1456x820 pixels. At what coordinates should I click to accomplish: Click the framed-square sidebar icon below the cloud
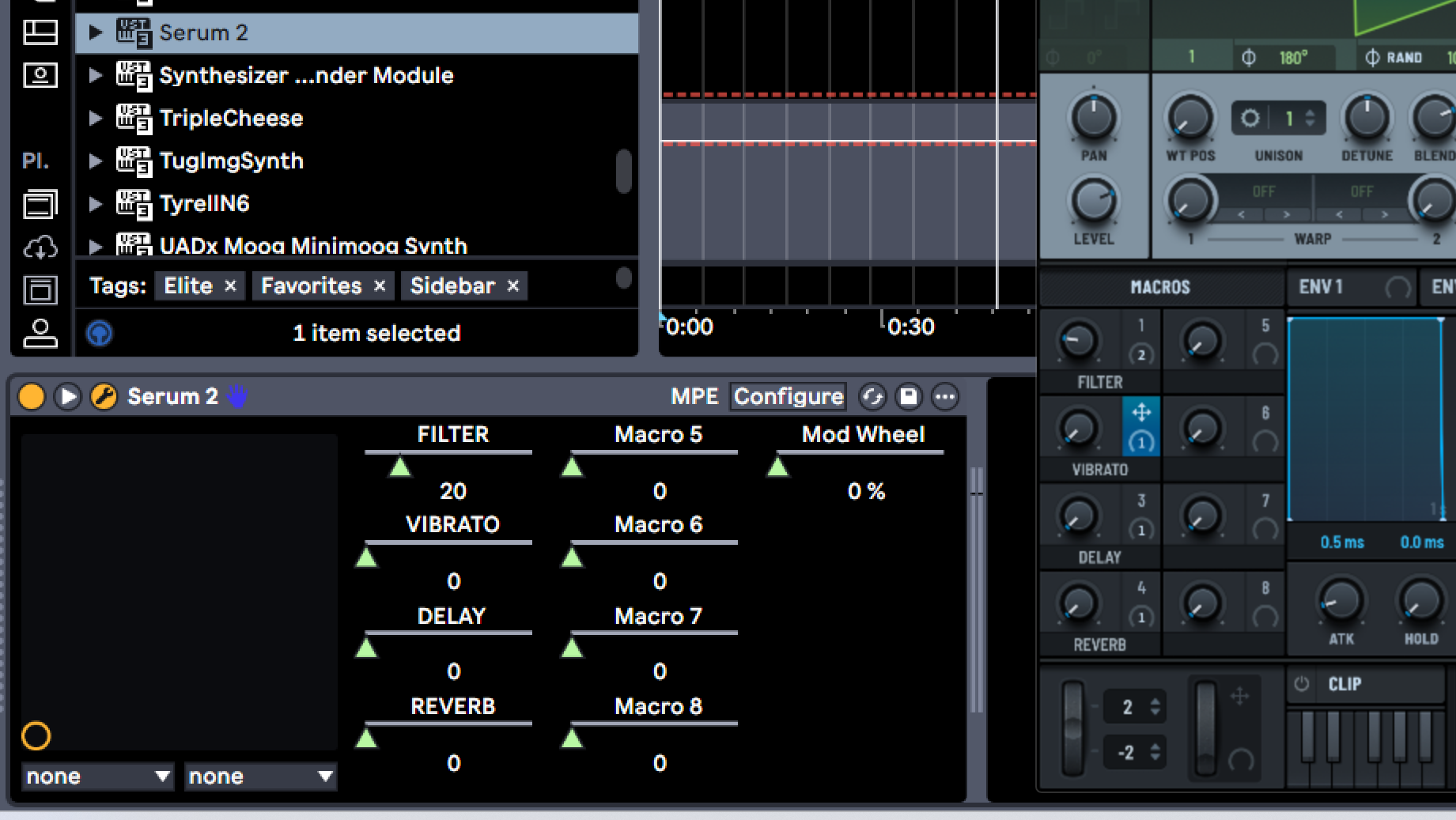point(40,290)
